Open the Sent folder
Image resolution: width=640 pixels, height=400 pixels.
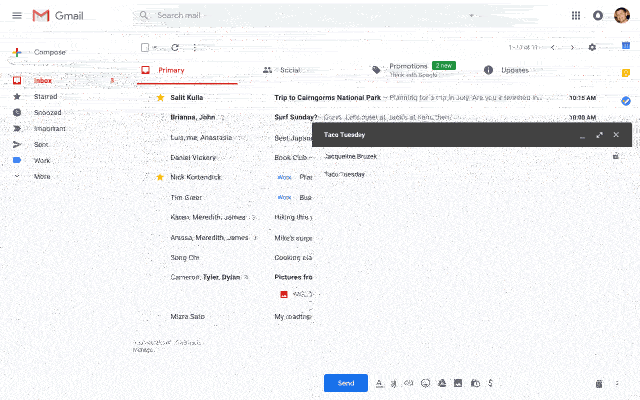point(41,144)
